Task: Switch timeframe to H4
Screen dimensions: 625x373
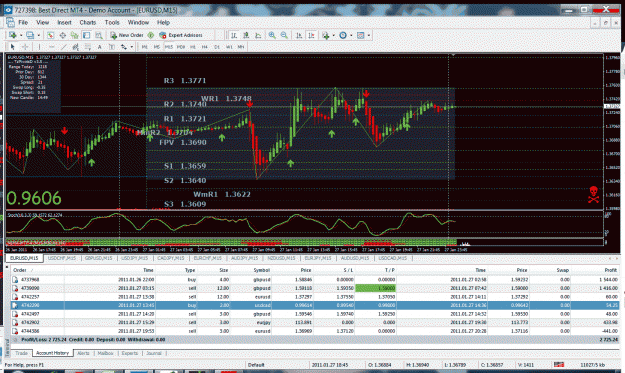Action: [205, 47]
